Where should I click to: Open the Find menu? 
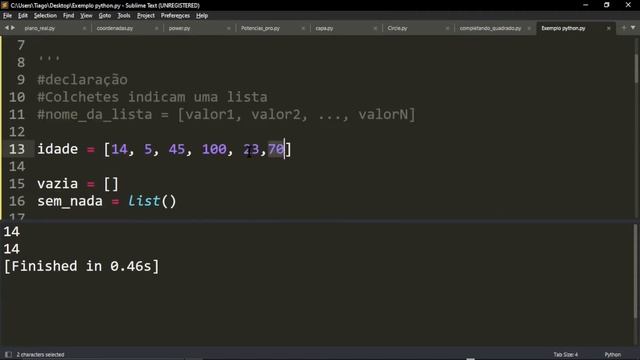tap(69, 16)
